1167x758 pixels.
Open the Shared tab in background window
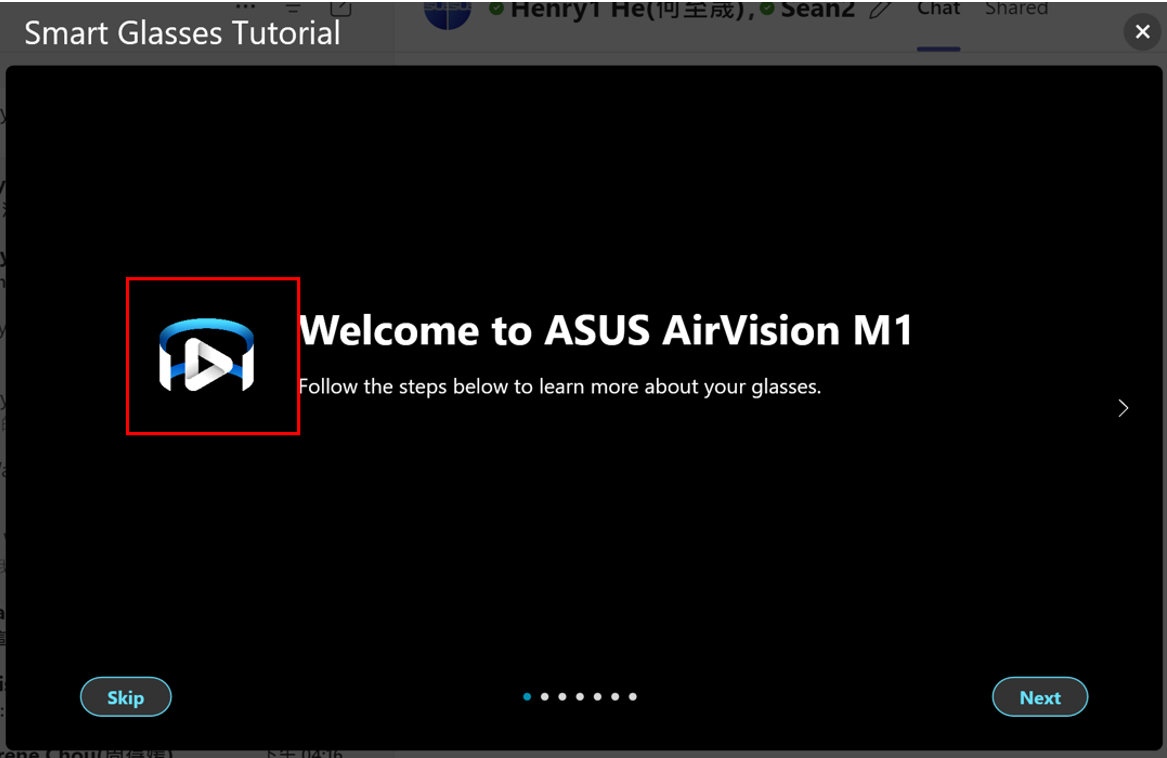pyautogui.click(x=1016, y=9)
